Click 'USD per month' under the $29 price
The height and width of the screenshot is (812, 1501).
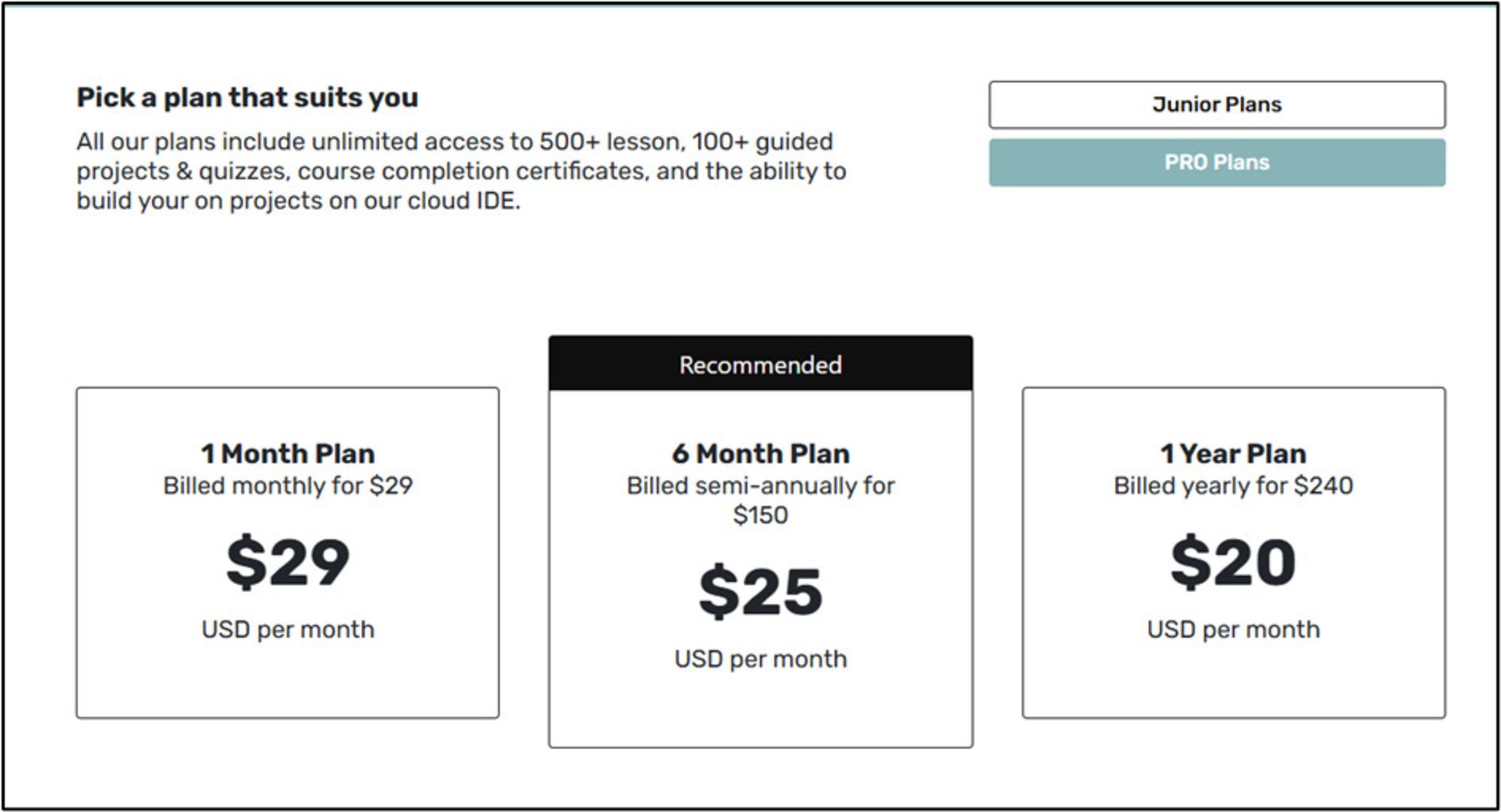(x=287, y=630)
